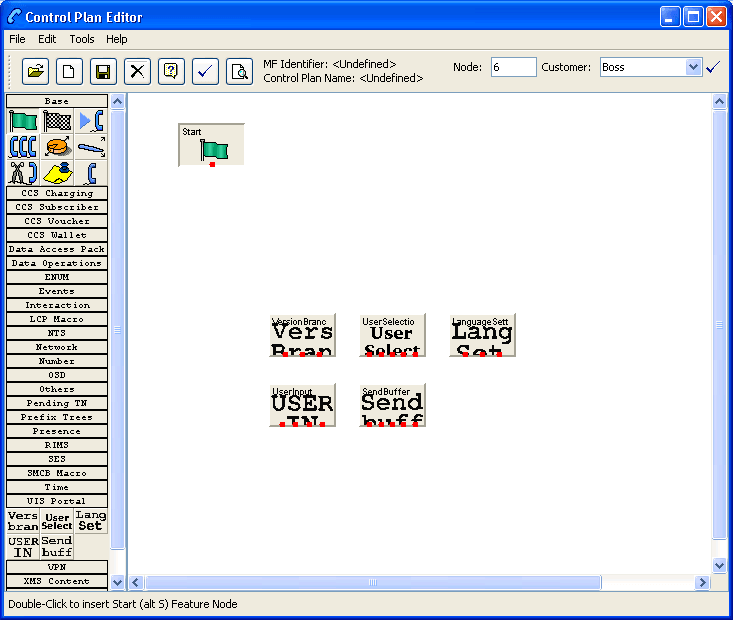Image resolution: width=733 pixels, height=620 pixels.
Task: Select the Send buff palette icon
Action: click(x=57, y=547)
